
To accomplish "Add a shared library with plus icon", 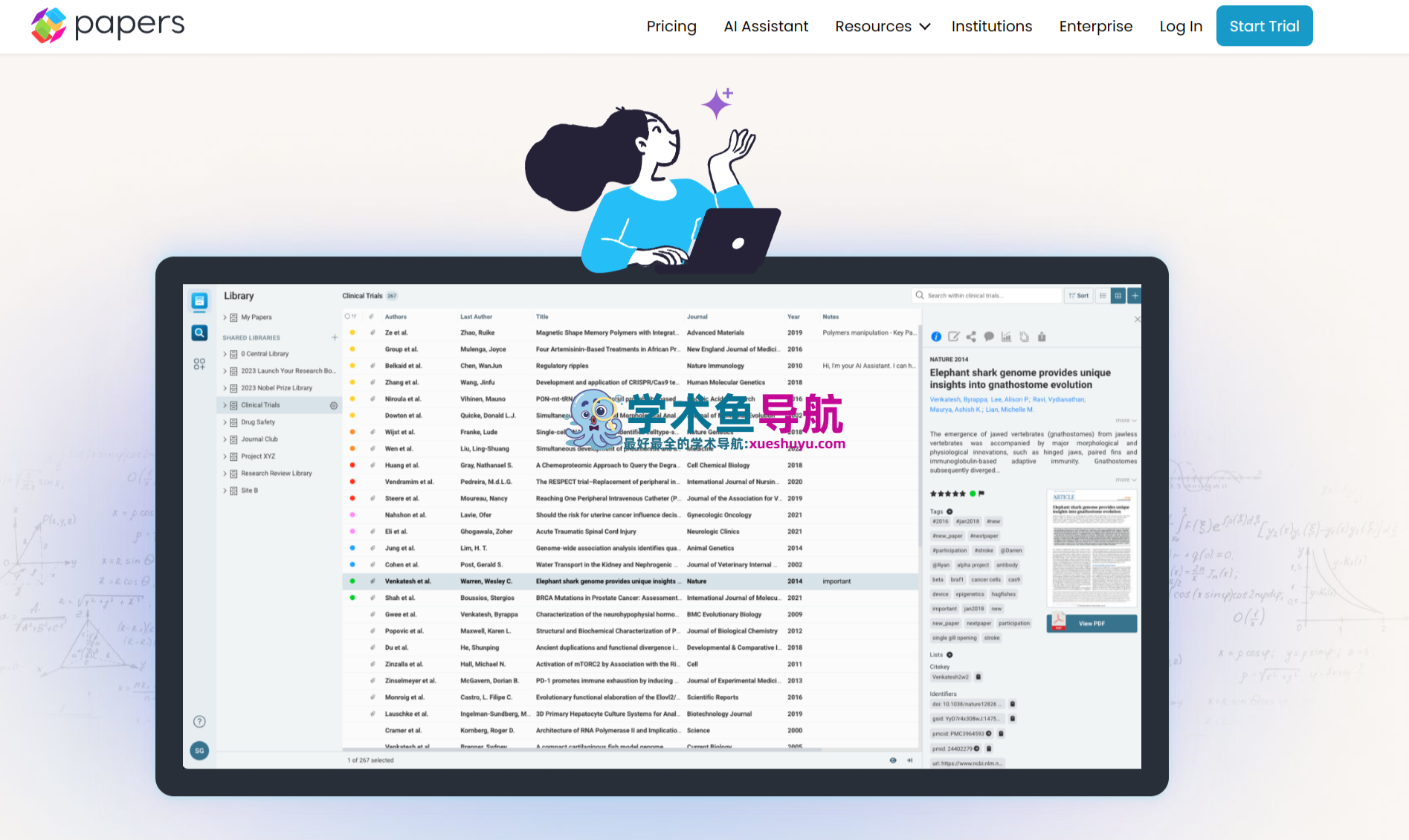I will point(335,337).
